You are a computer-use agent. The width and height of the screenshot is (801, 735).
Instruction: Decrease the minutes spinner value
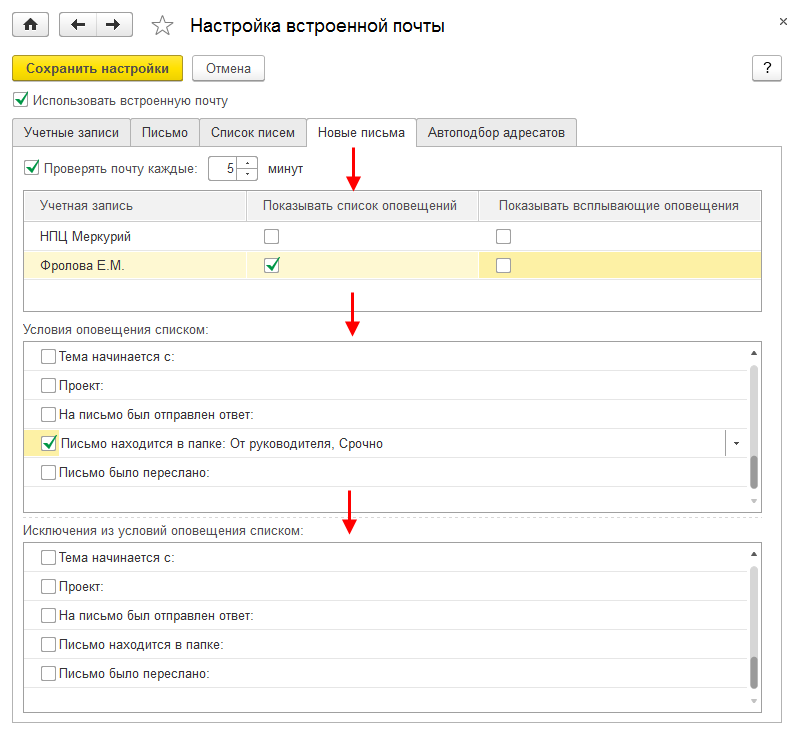coord(248,174)
